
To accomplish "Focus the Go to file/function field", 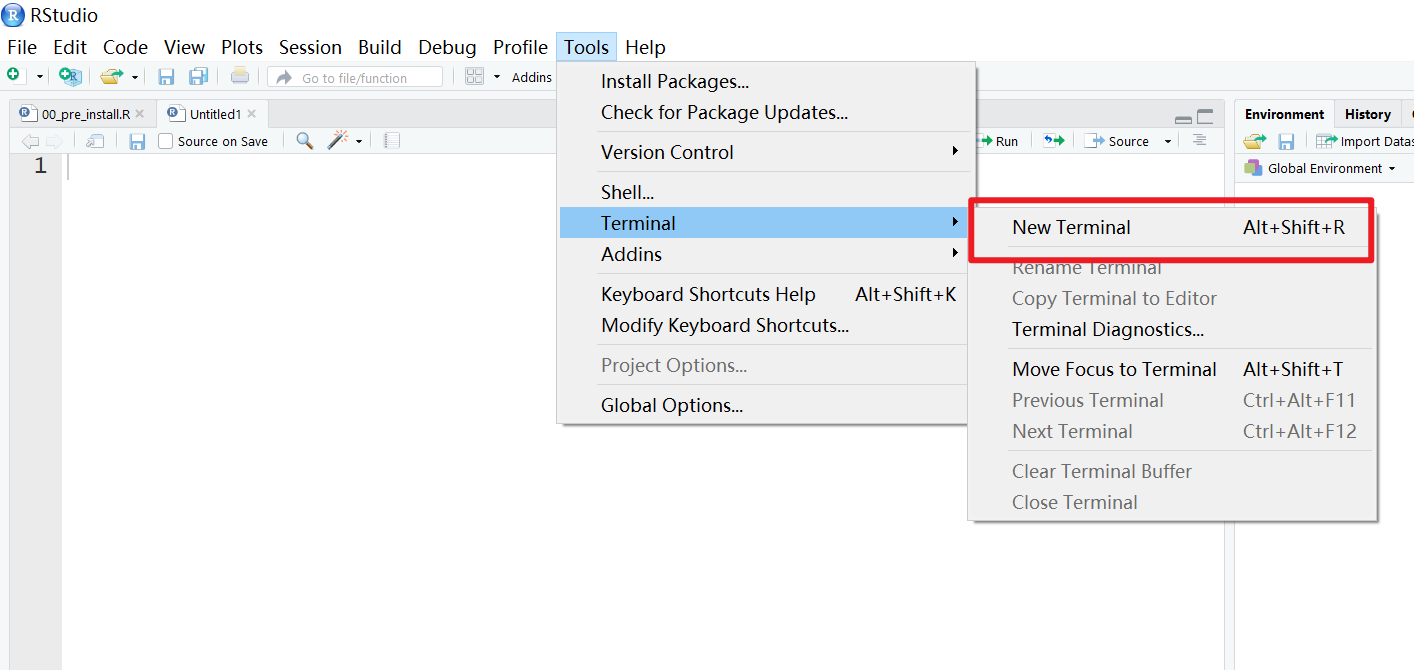I will click(x=355, y=77).
